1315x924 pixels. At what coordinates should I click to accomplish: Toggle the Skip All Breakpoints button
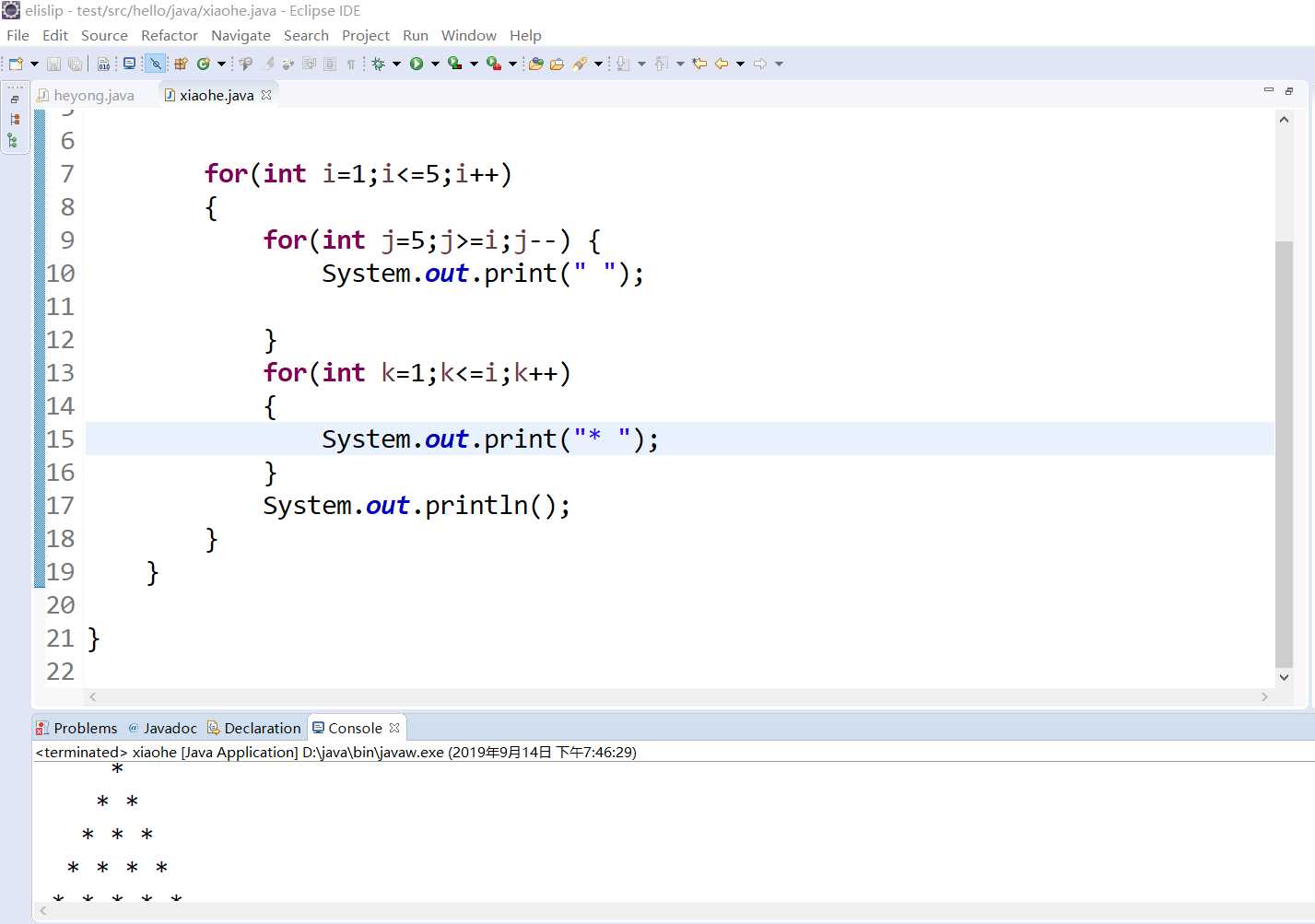(155, 64)
